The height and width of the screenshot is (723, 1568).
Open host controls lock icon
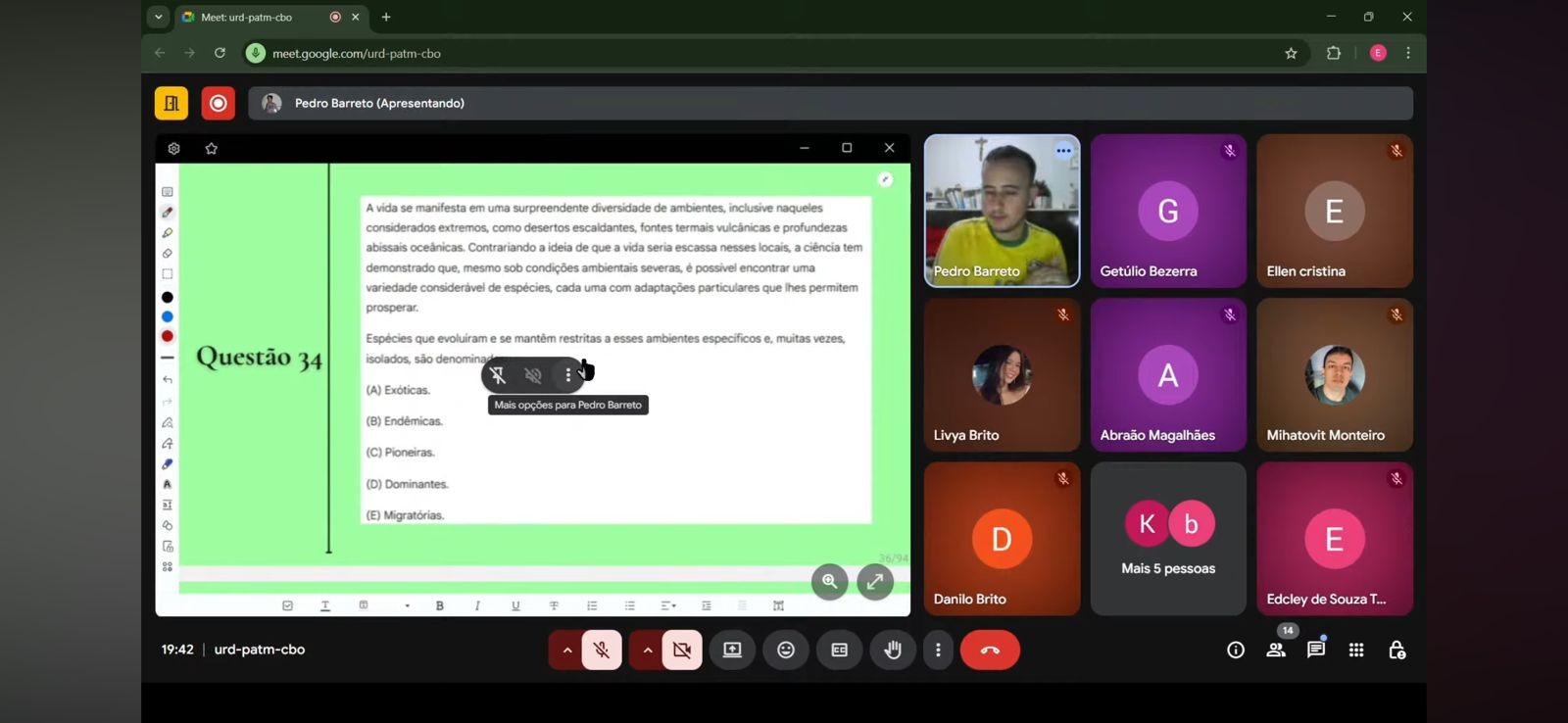point(1396,650)
